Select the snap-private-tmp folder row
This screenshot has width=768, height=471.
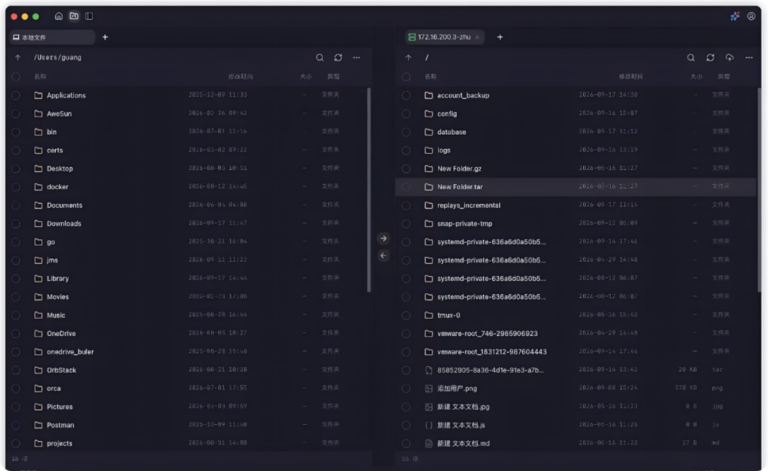click(576, 224)
